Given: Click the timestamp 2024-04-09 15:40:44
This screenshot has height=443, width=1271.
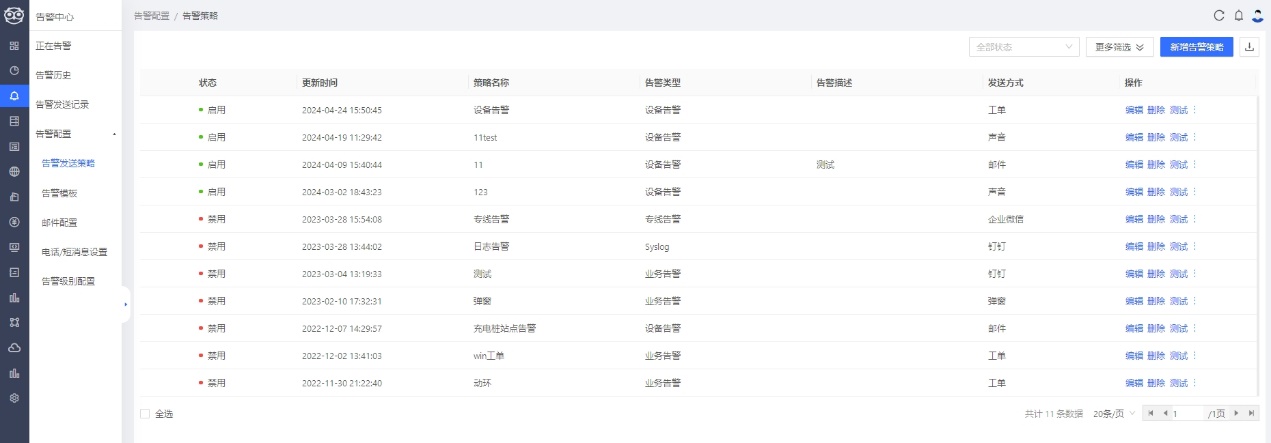Looking at the screenshot, I should pos(342,165).
